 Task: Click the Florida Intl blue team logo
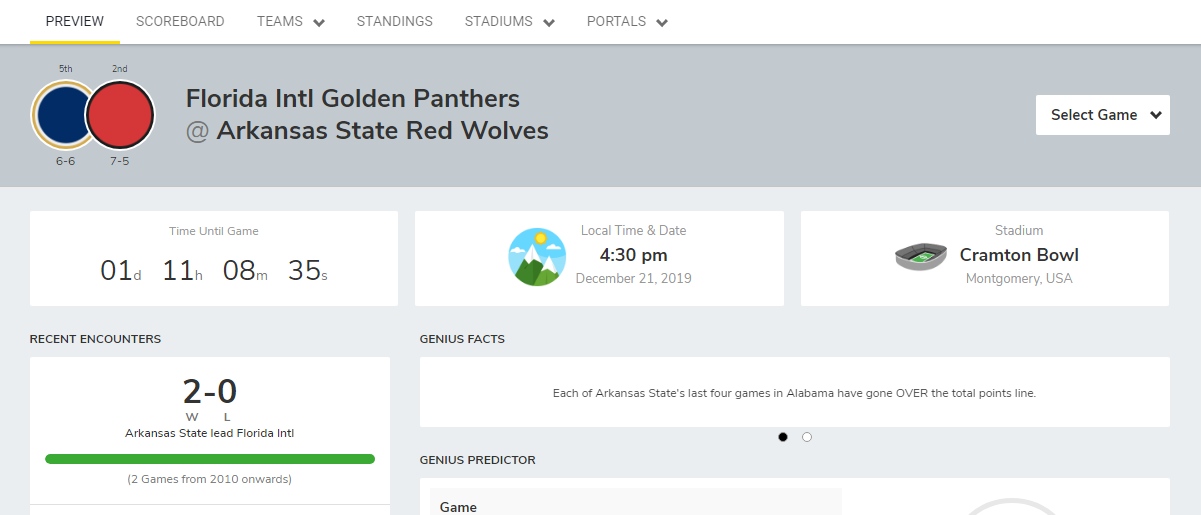pos(62,115)
